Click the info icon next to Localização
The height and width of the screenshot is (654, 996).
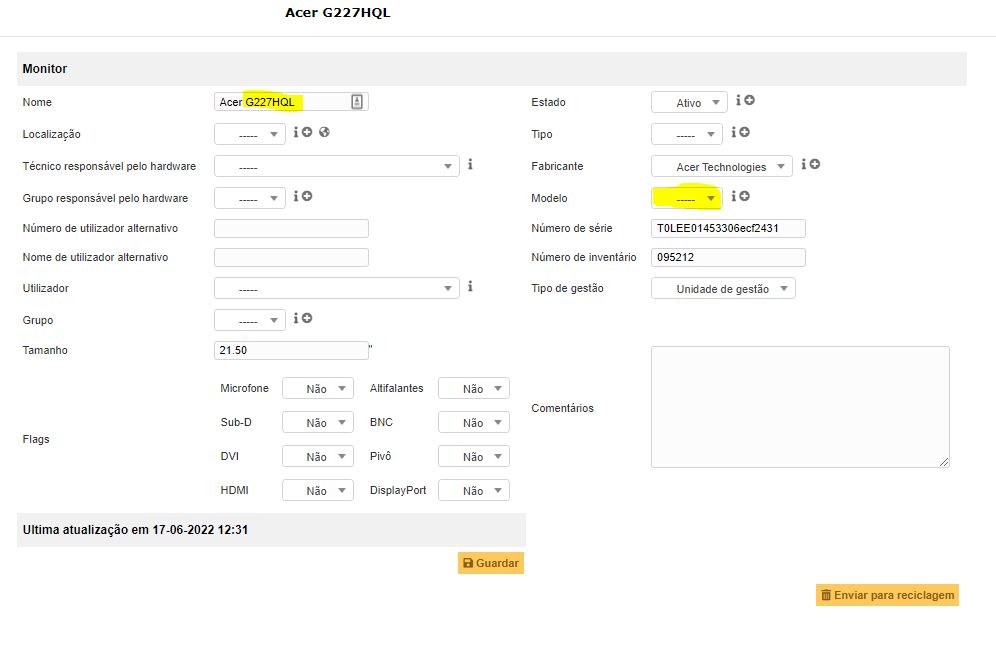296,132
